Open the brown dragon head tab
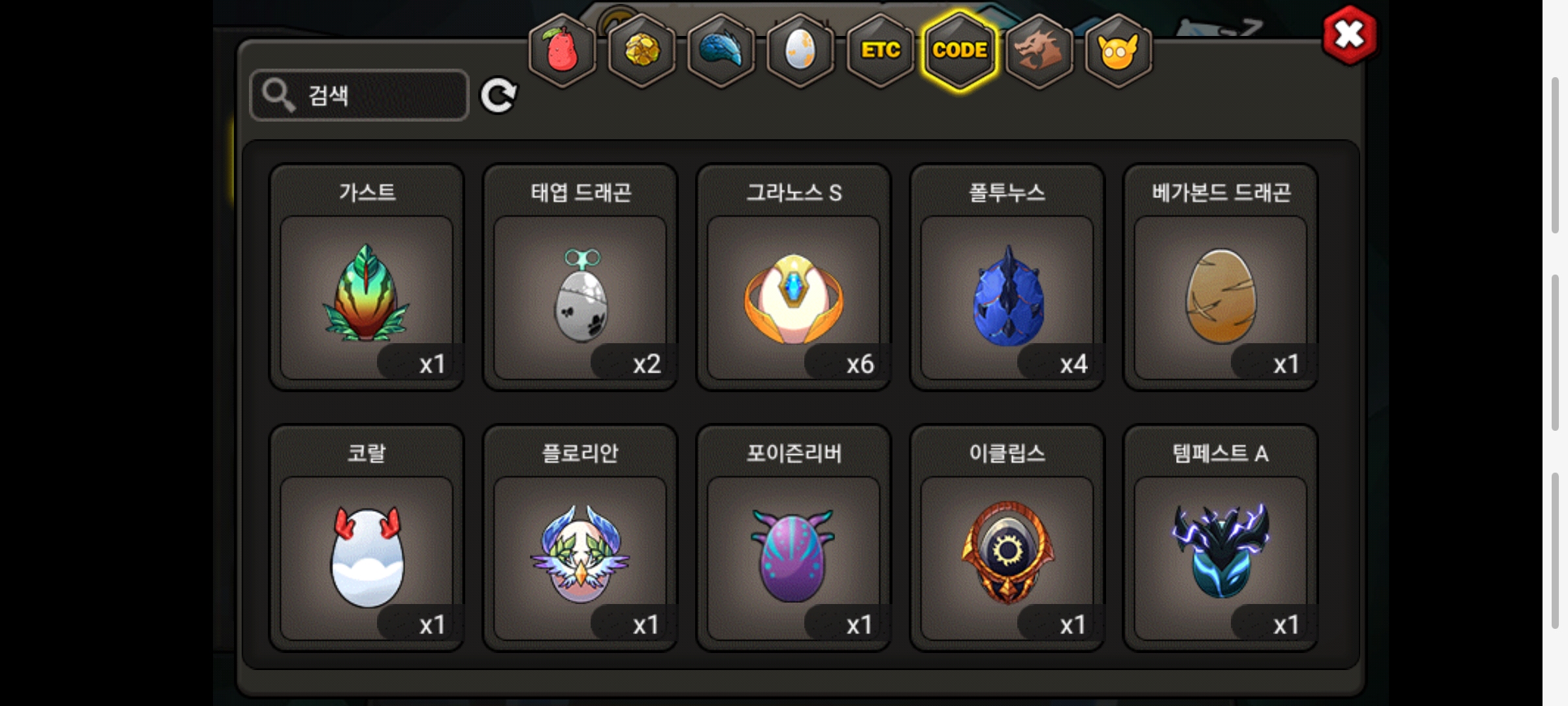 (1039, 51)
